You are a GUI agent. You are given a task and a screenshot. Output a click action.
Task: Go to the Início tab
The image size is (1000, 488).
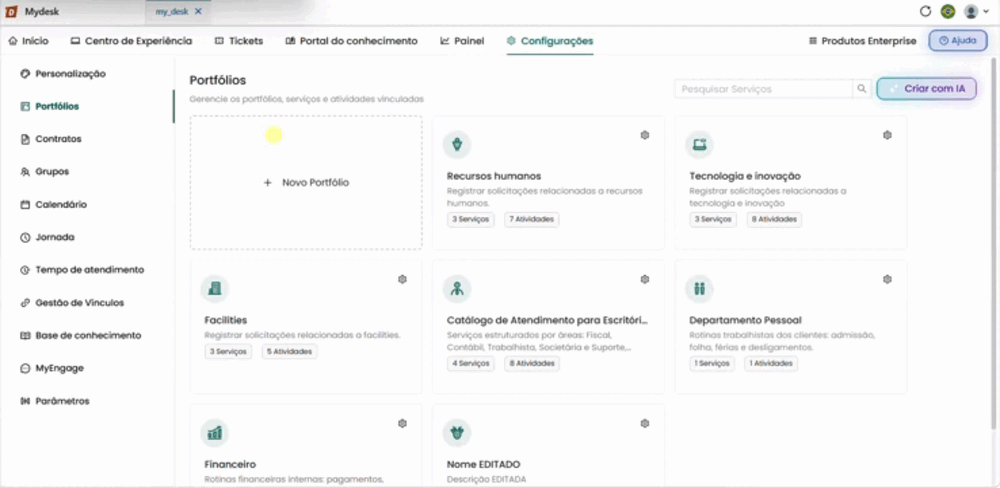pyautogui.click(x=28, y=41)
